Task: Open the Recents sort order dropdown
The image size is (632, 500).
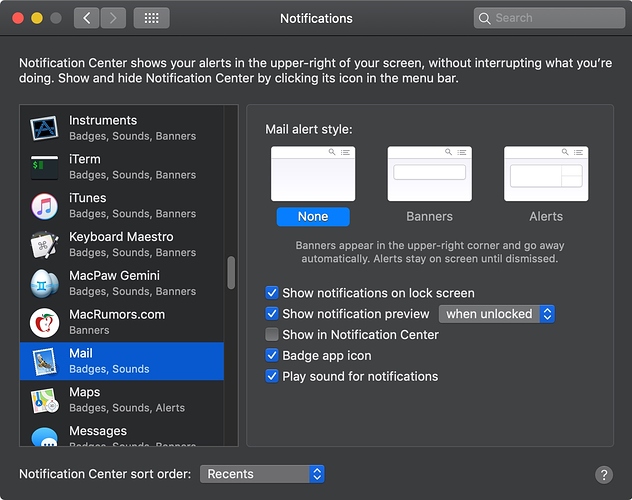Action: coord(262,474)
